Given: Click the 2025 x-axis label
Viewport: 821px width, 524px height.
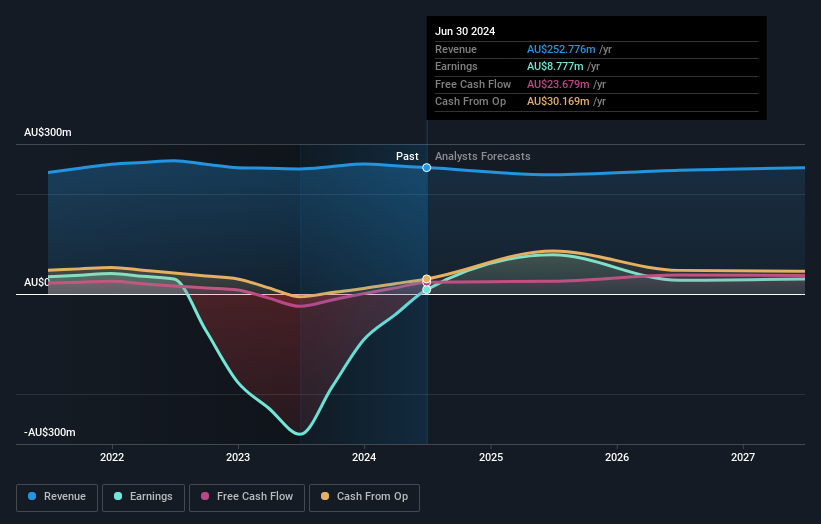Looking at the screenshot, I should (491, 457).
